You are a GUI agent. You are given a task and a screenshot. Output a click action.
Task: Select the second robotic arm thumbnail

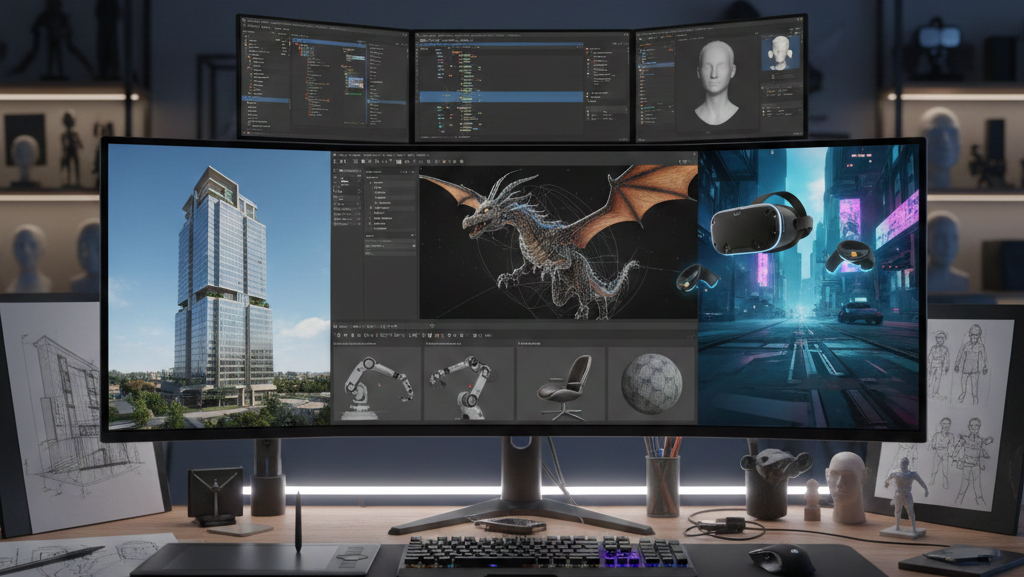[x=469, y=384]
